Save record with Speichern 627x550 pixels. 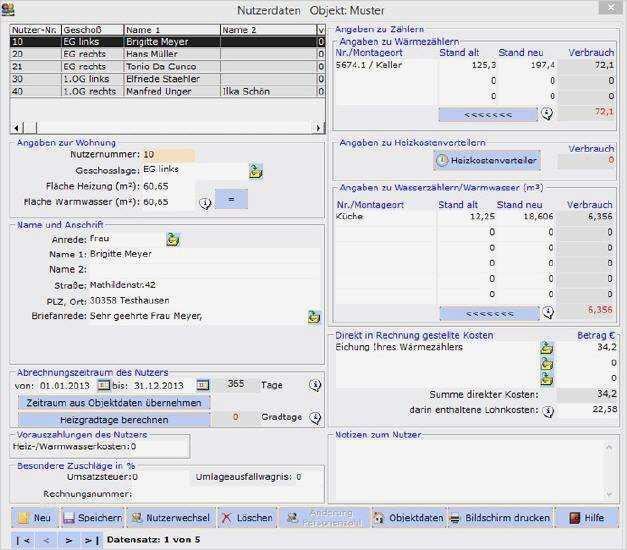click(x=93, y=518)
